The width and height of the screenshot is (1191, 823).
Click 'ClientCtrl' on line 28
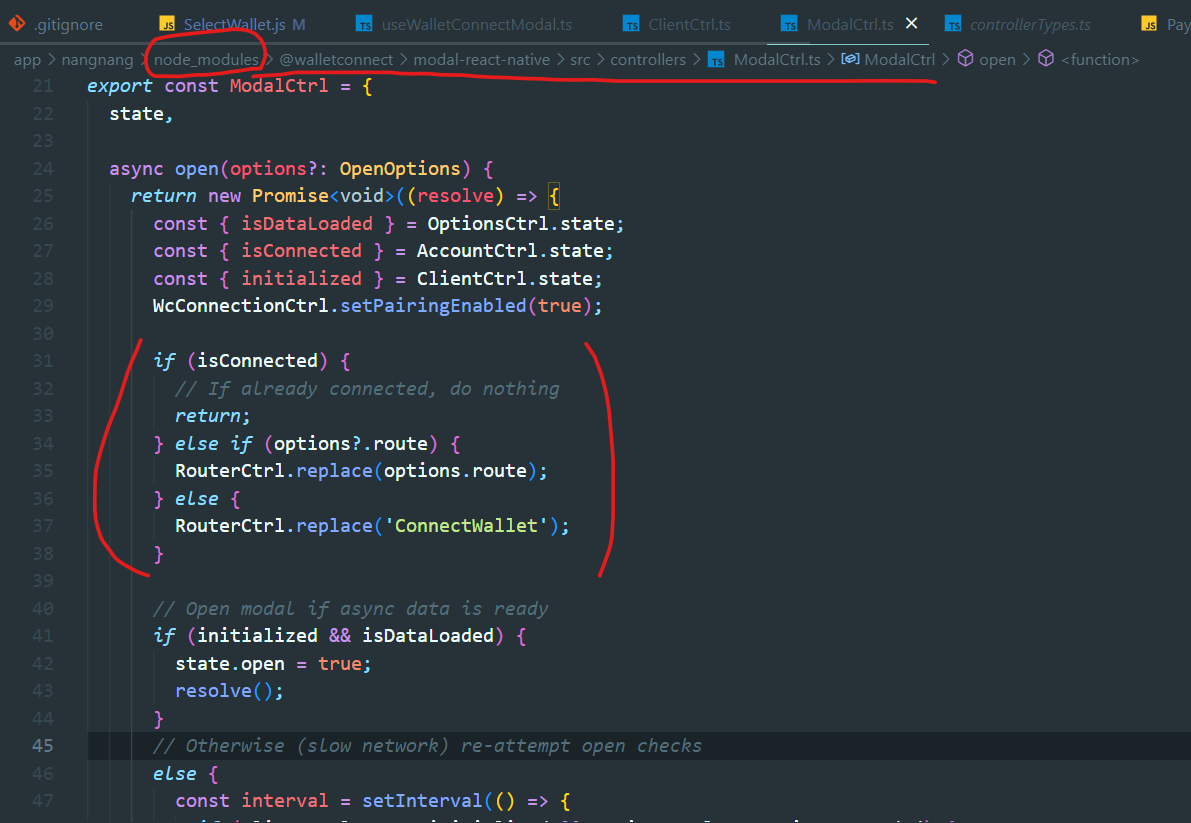tap(471, 279)
